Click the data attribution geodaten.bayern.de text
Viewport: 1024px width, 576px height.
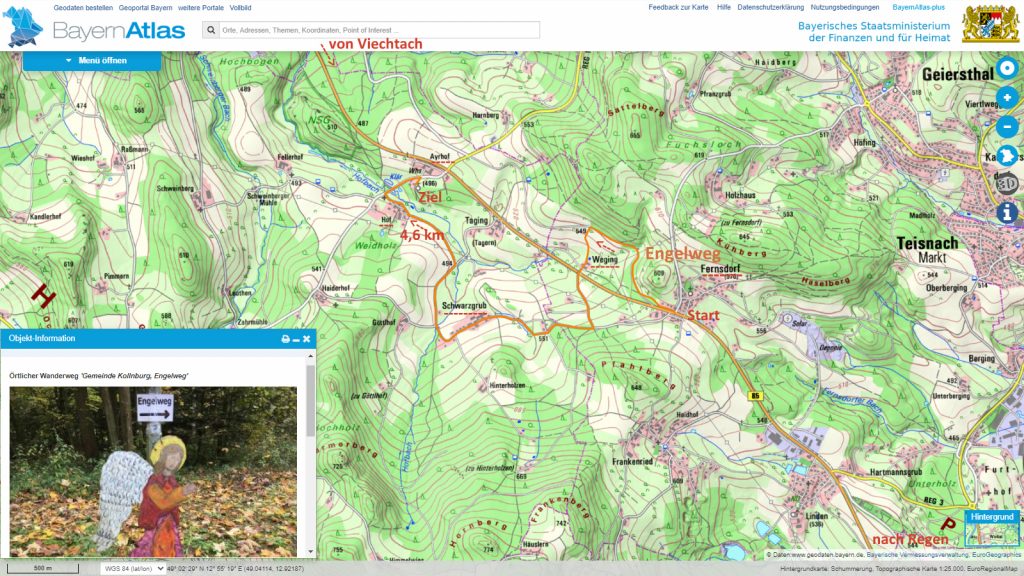[895, 554]
